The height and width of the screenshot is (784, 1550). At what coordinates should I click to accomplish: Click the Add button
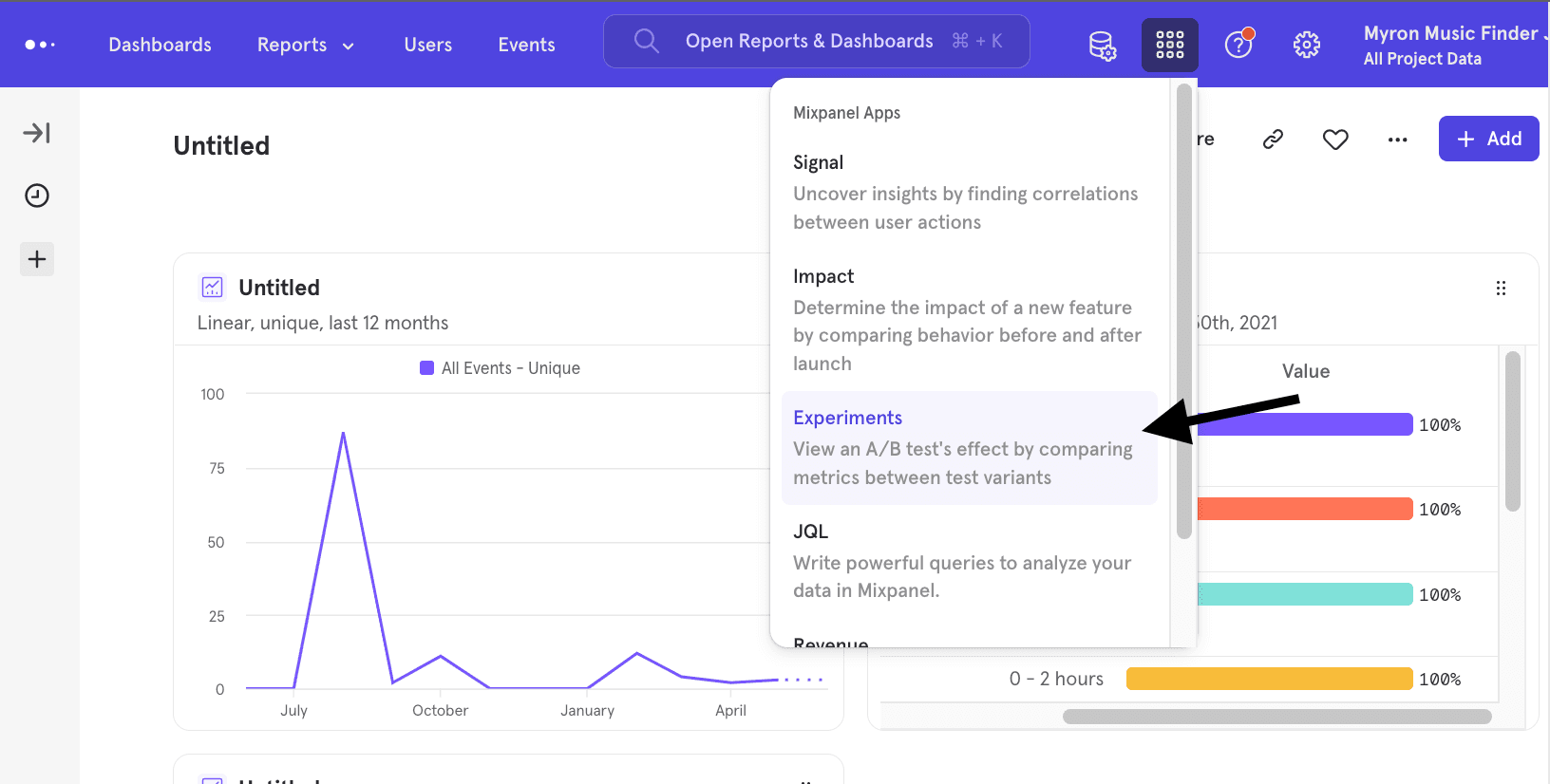pyautogui.click(x=1488, y=139)
